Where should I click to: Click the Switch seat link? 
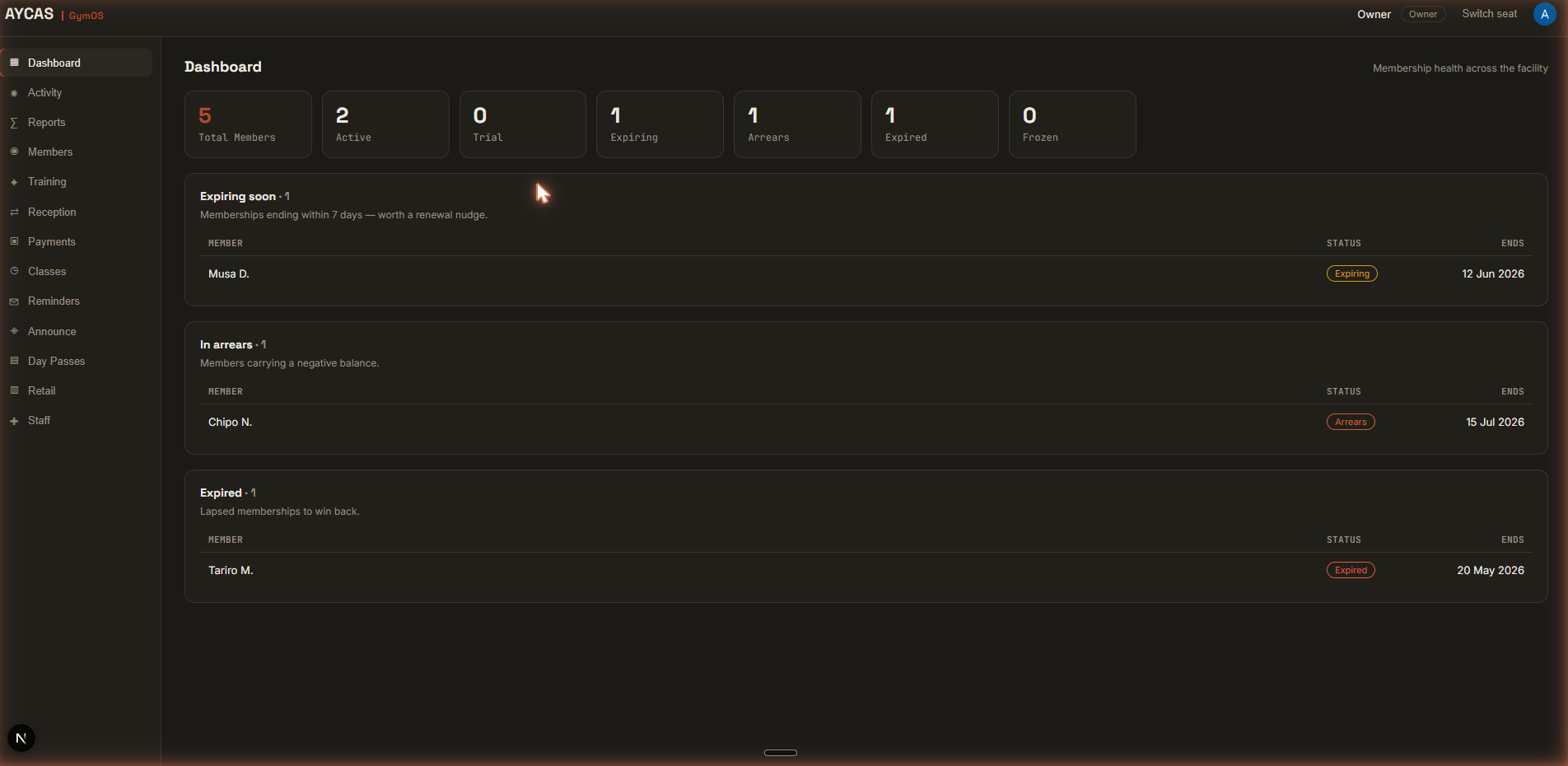1489,14
